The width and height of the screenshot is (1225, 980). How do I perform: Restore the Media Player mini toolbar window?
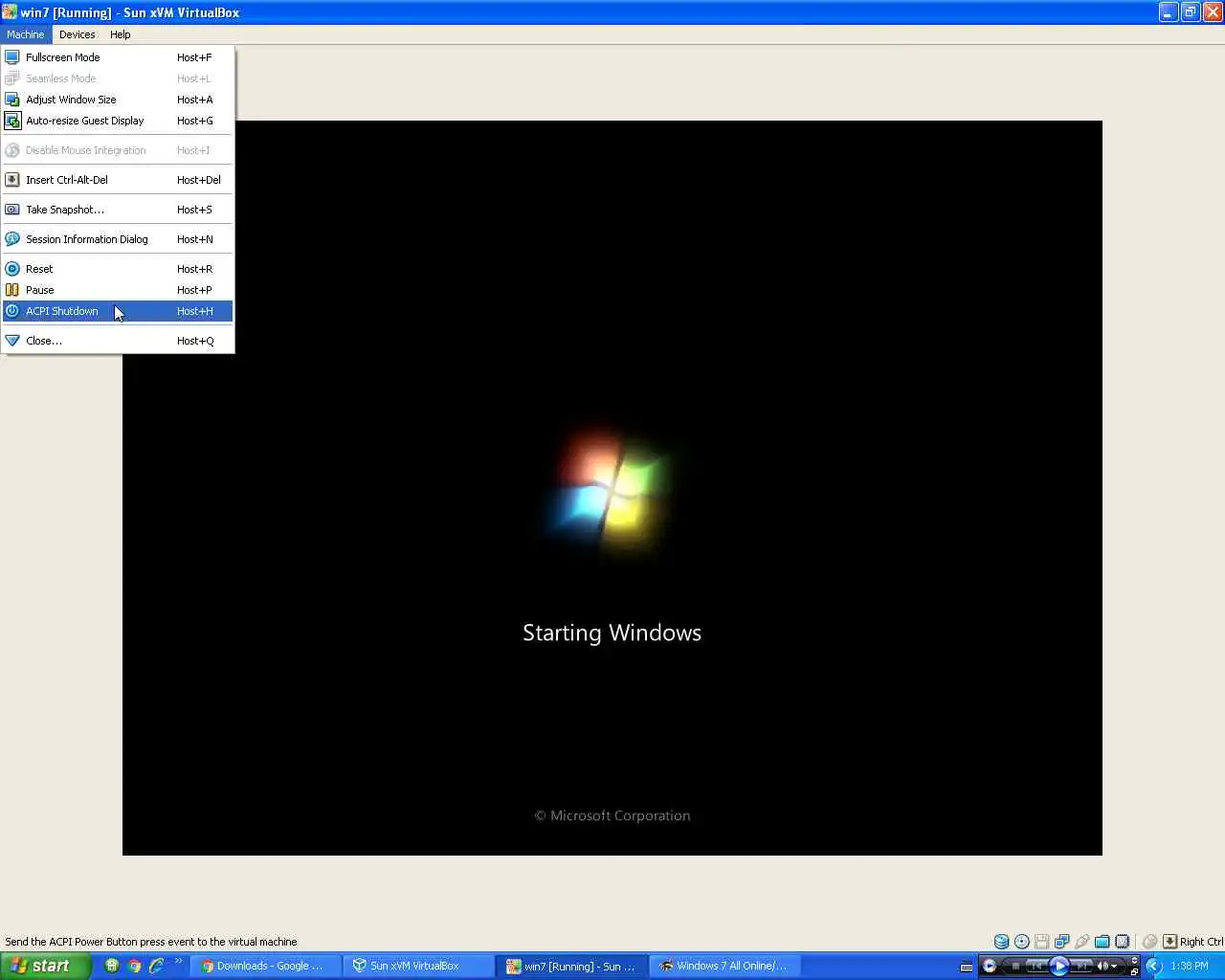[x=1134, y=971]
